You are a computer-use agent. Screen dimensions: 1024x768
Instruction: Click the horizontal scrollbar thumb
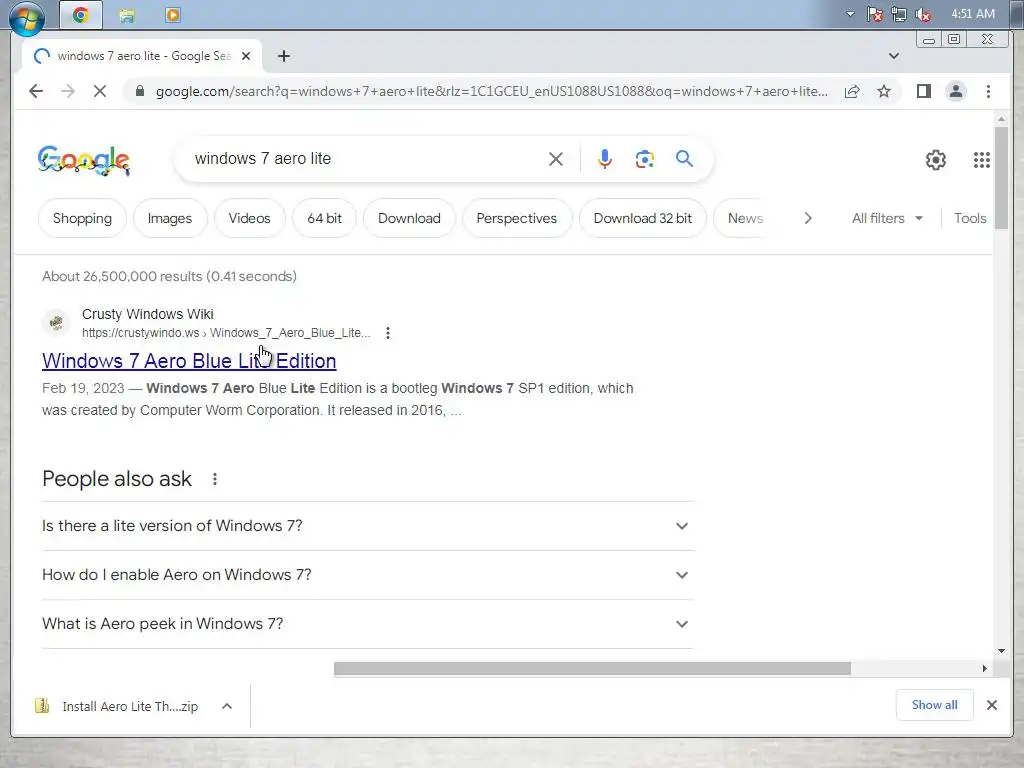coord(592,669)
